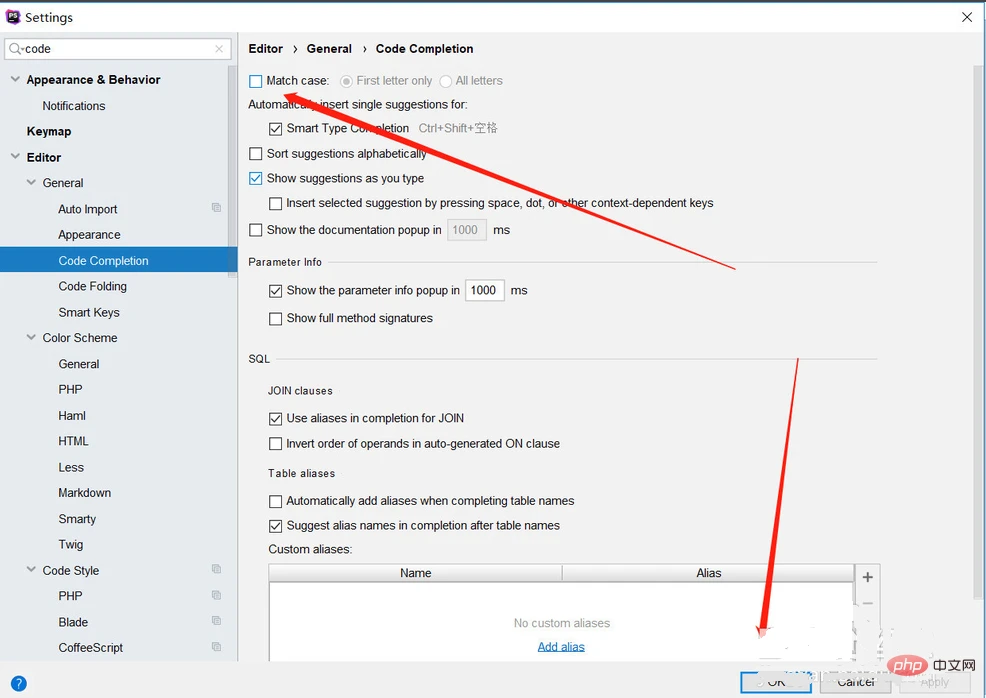
Task: Clear the settings search field
Action: point(219,49)
